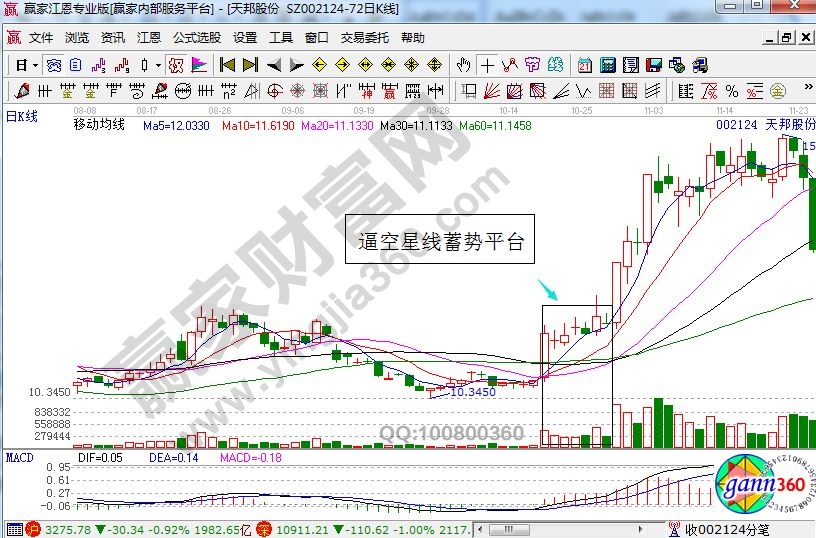Image resolution: width=816 pixels, height=538 pixels.
Task: Select the hand pan tool
Action: 463,65
